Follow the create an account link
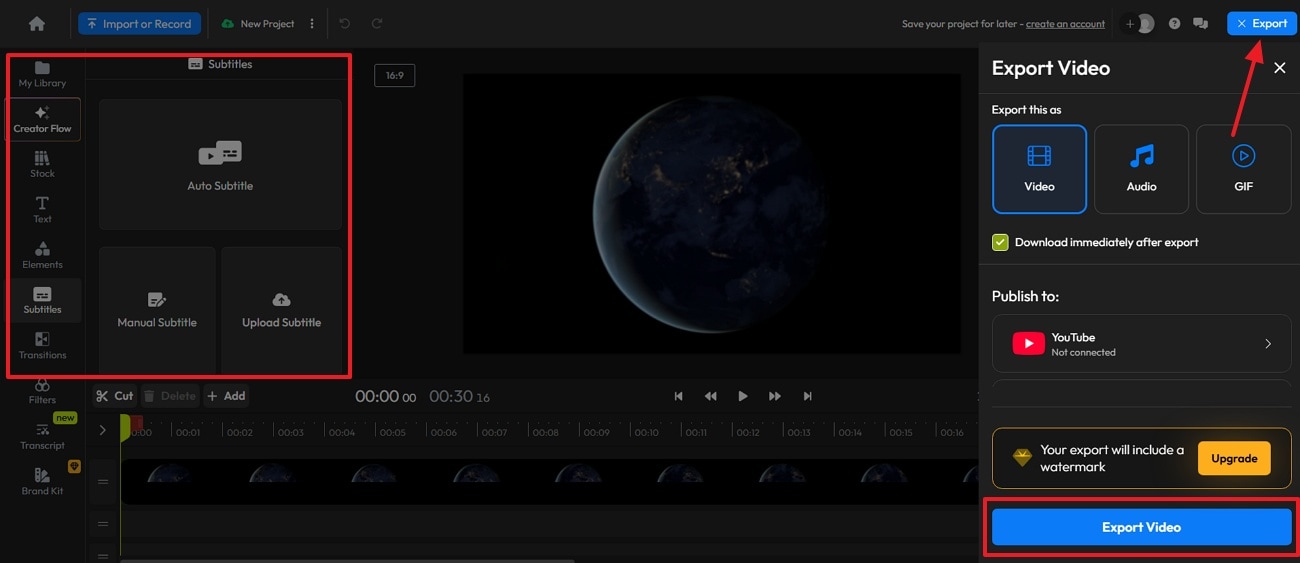Image resolution: width=1300 pixels, height=563 pixels. 1065,24
